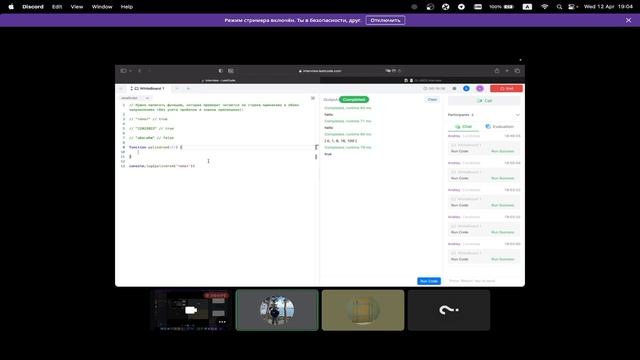Click the interview timer display

435,89
